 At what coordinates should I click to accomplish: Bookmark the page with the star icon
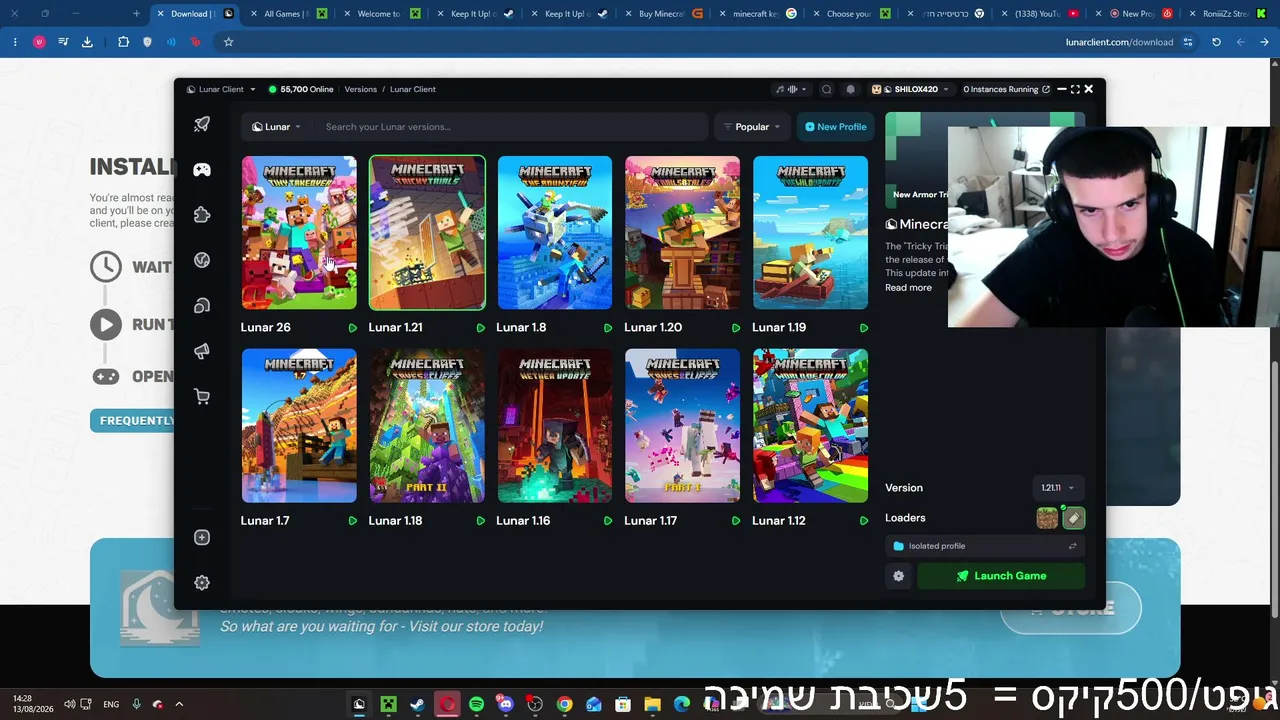coord(228,42)
